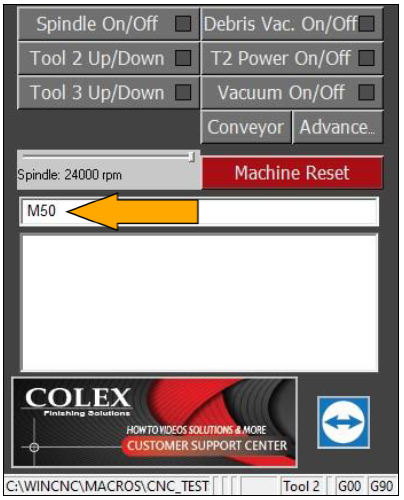Toggle the Tool 2 Up/Down indicator box
Screen dimensions: 404x500
click(x=183, y=58)
